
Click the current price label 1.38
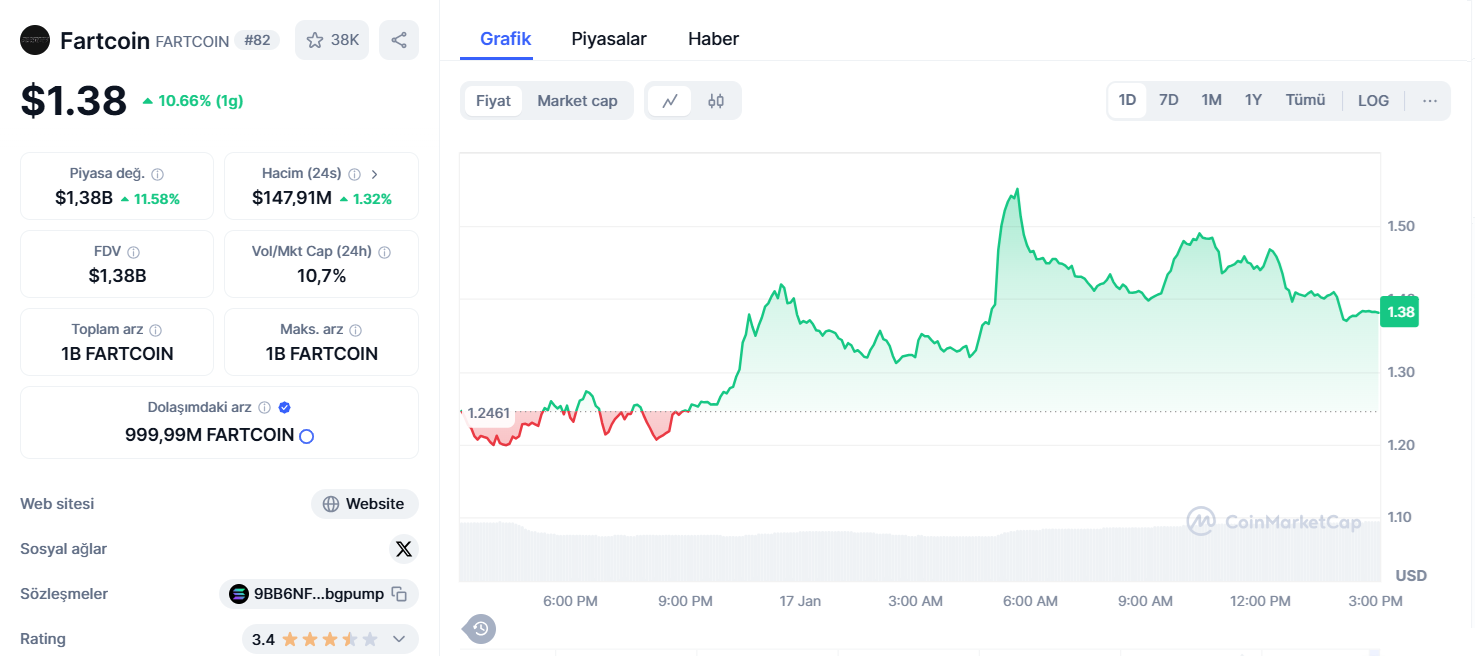point(1399,312)
